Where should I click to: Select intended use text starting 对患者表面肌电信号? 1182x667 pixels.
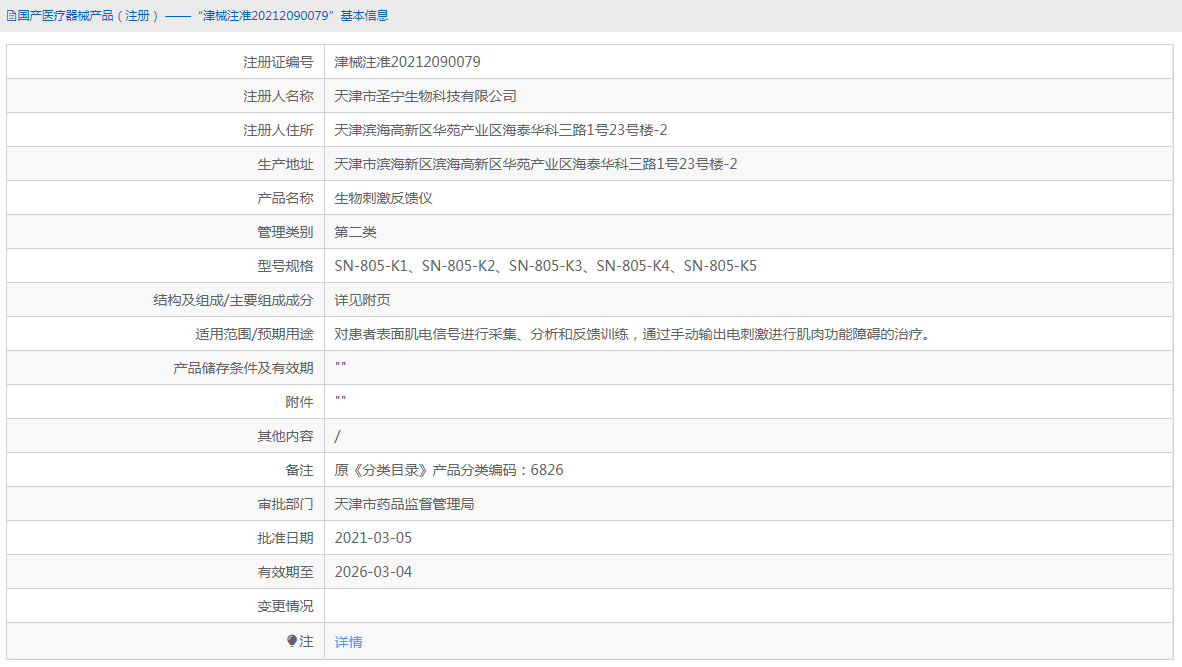(x=635, y=334)
